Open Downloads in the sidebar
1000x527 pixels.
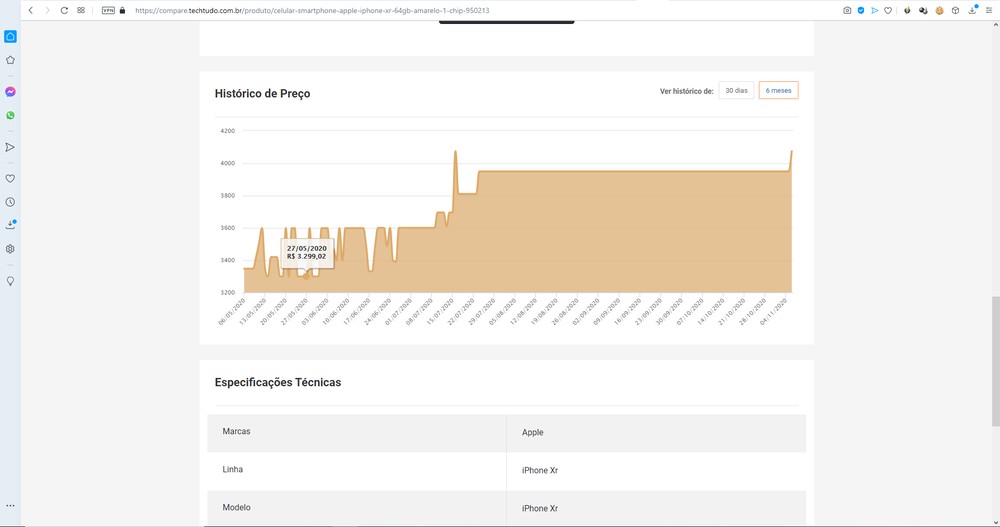(10, 225)
